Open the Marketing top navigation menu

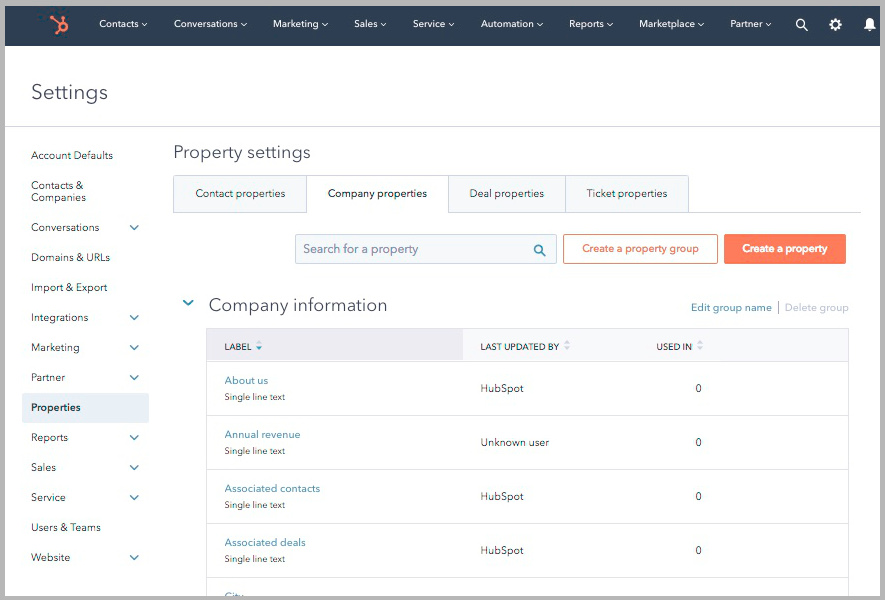pyautogui.click(x=300, y=24)
